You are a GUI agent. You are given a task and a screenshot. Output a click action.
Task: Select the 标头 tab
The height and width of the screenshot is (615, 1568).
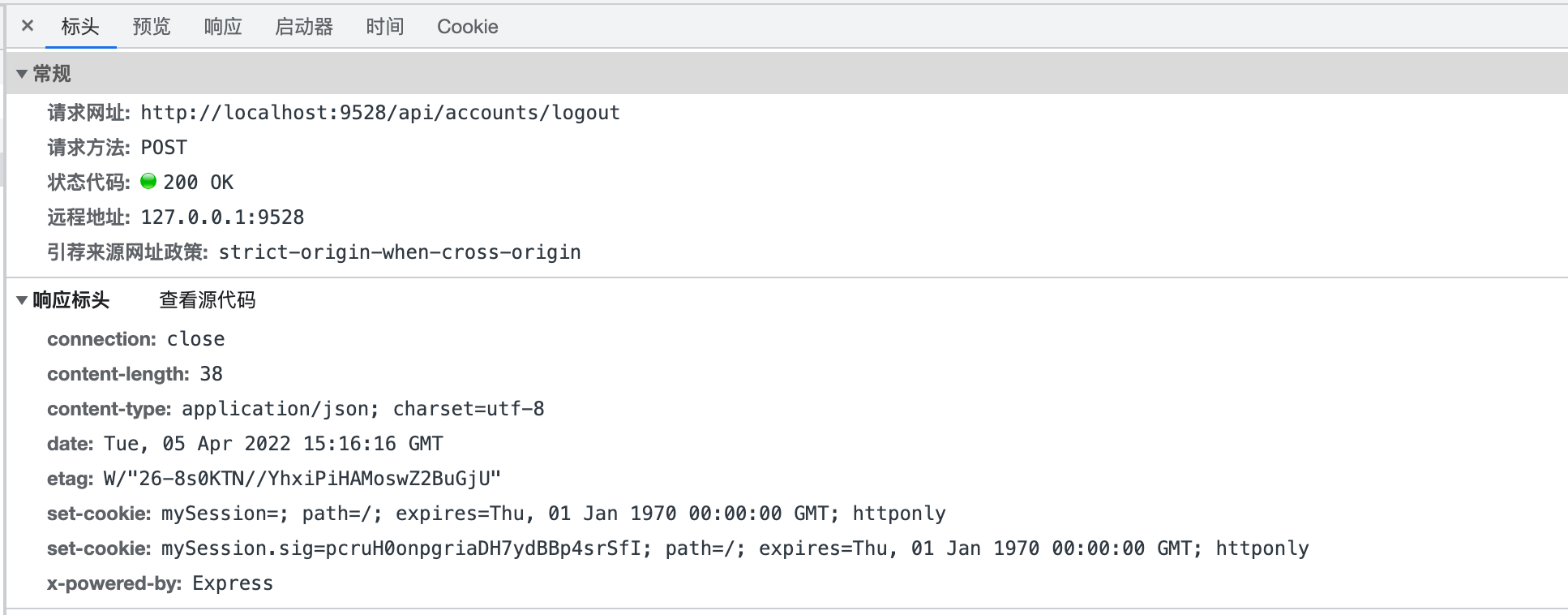click(x=79, y=26)
